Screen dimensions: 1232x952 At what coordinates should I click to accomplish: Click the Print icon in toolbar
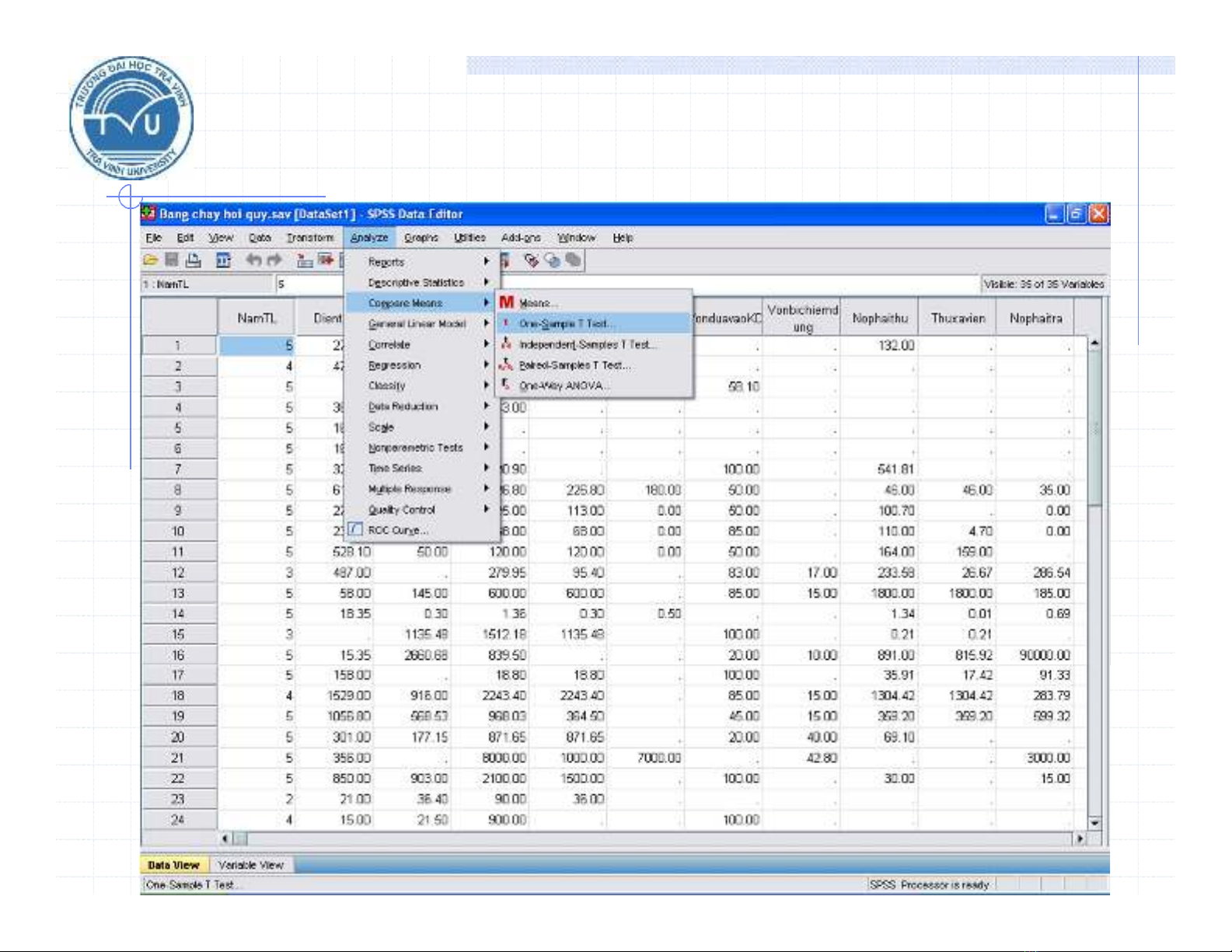coord(193,260)
